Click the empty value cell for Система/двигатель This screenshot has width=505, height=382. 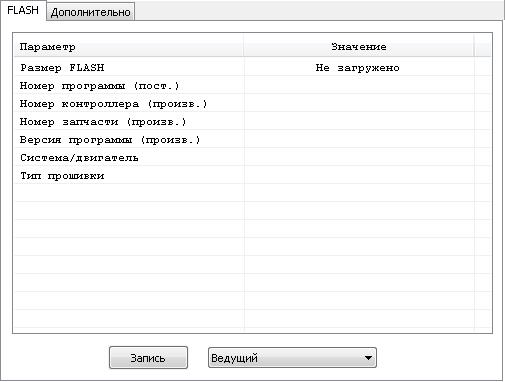(x=359, y=158)
